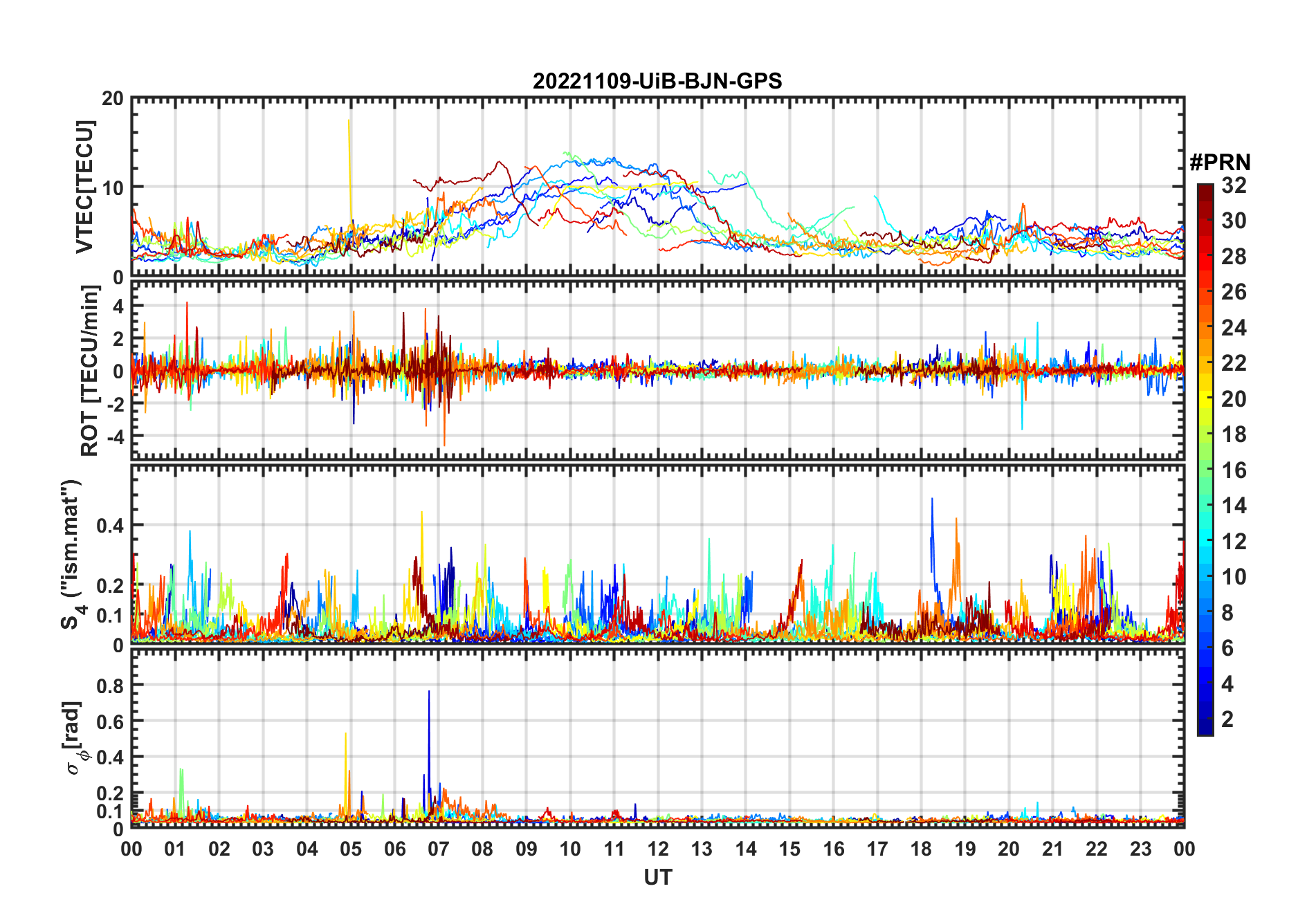Select colorbar tick label "28"
The image size is (1316, 920).
click(1234, 257)
